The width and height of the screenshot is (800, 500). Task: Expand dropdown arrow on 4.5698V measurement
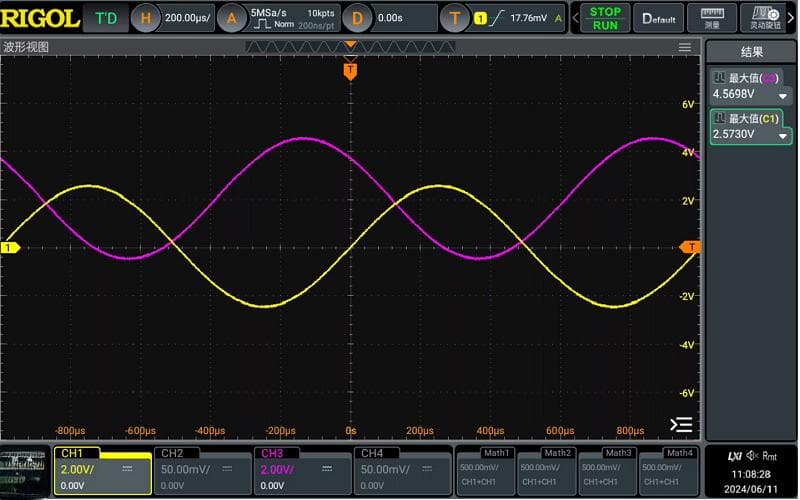pyautogui.click(x=782, y=96)
